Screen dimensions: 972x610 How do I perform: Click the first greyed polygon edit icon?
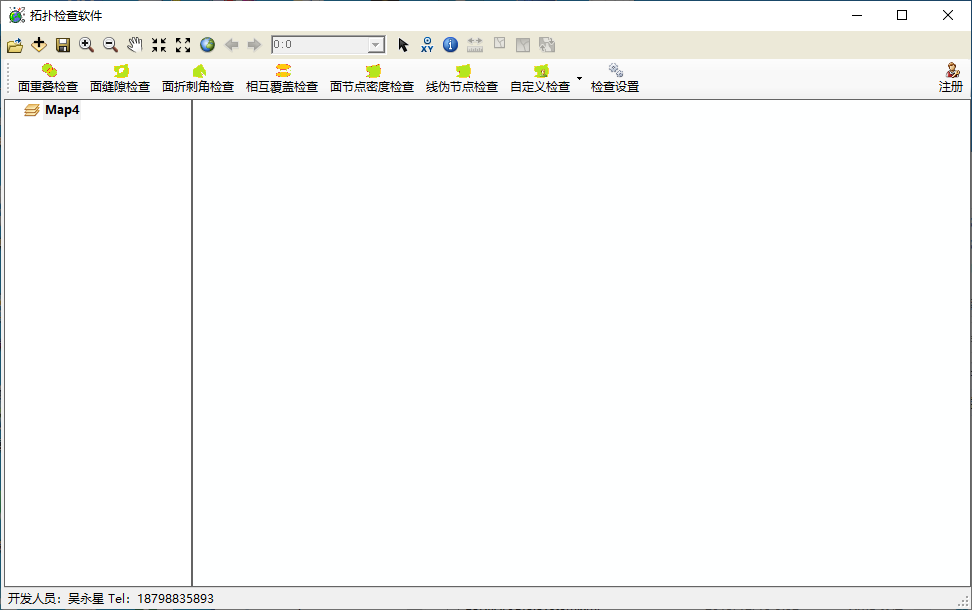tap(499, 43)
